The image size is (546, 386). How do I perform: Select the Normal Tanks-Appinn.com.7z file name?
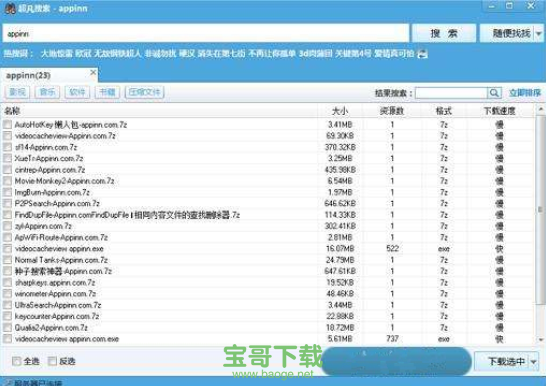[x=61, y=260]
